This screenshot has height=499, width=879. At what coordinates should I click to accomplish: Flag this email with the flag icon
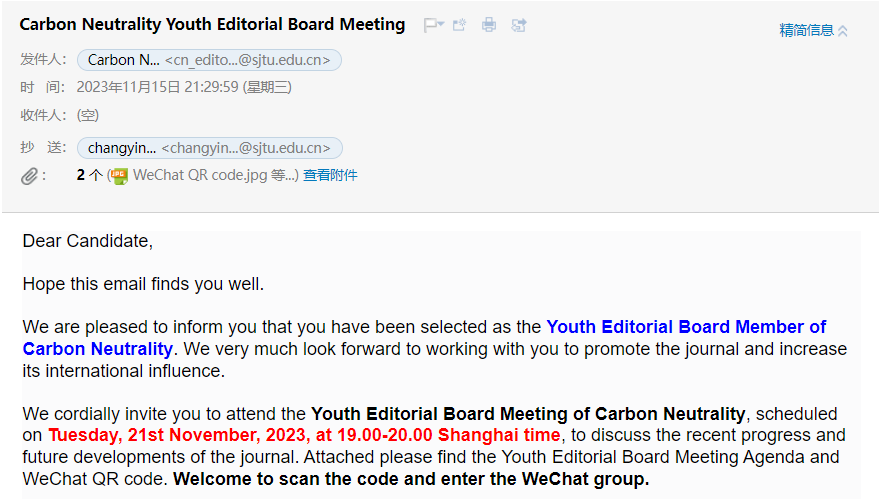[x=429, y=25]
